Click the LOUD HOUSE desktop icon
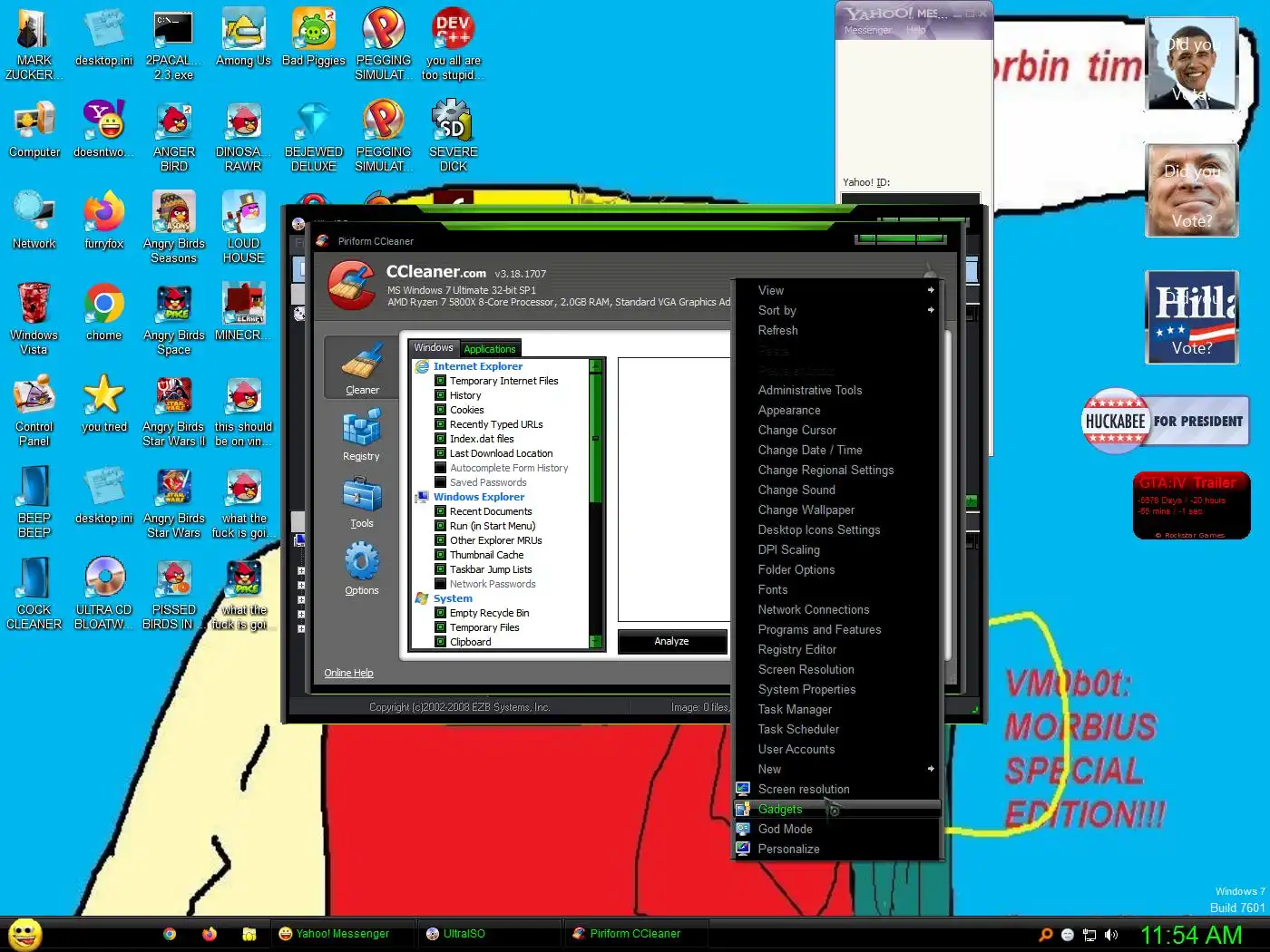Image resolution: width=1270 pixels, height=952 pixels. click(243, 227)
